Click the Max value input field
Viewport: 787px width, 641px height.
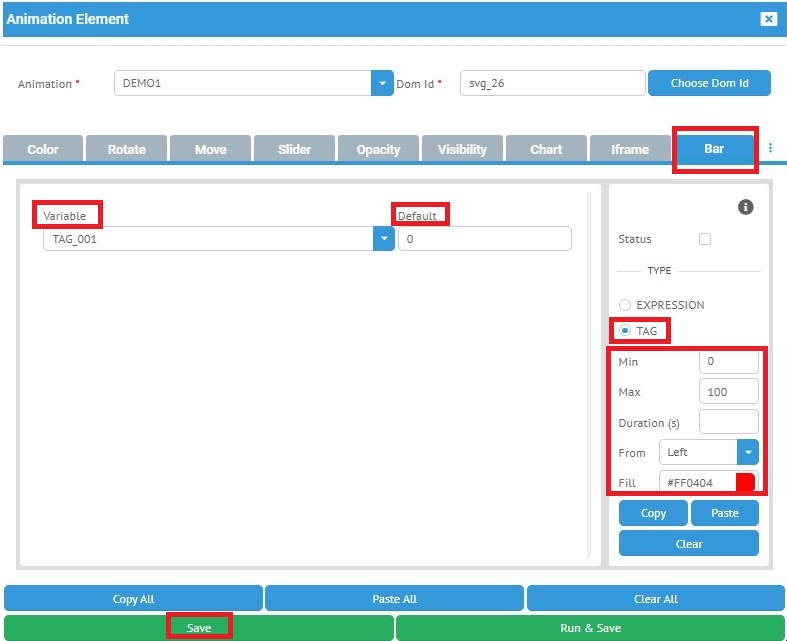pos(728,392)
